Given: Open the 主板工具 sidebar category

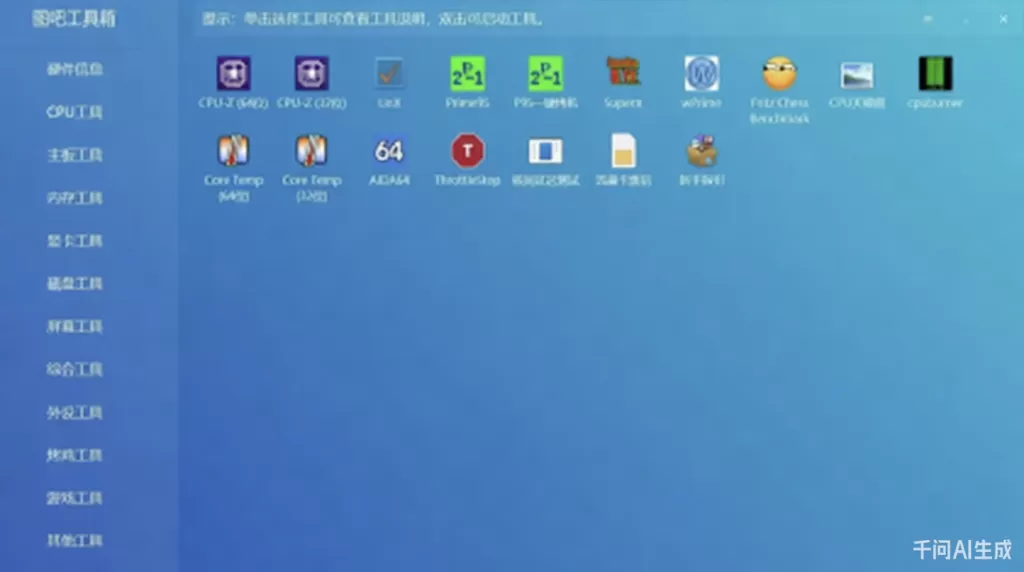Looking at the screenshot, I should 75,155.
